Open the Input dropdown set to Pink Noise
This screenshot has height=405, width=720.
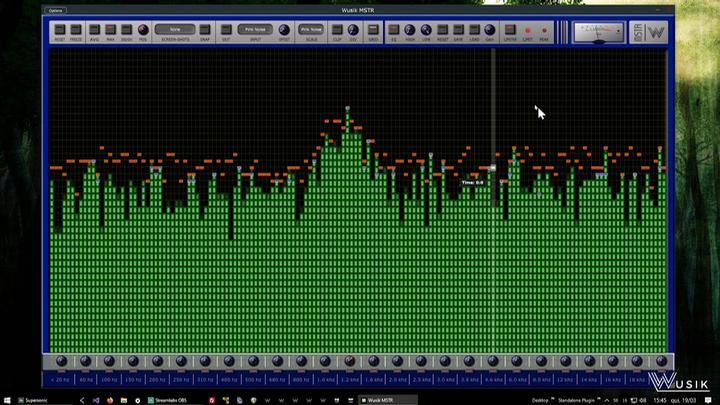[255, 29]
